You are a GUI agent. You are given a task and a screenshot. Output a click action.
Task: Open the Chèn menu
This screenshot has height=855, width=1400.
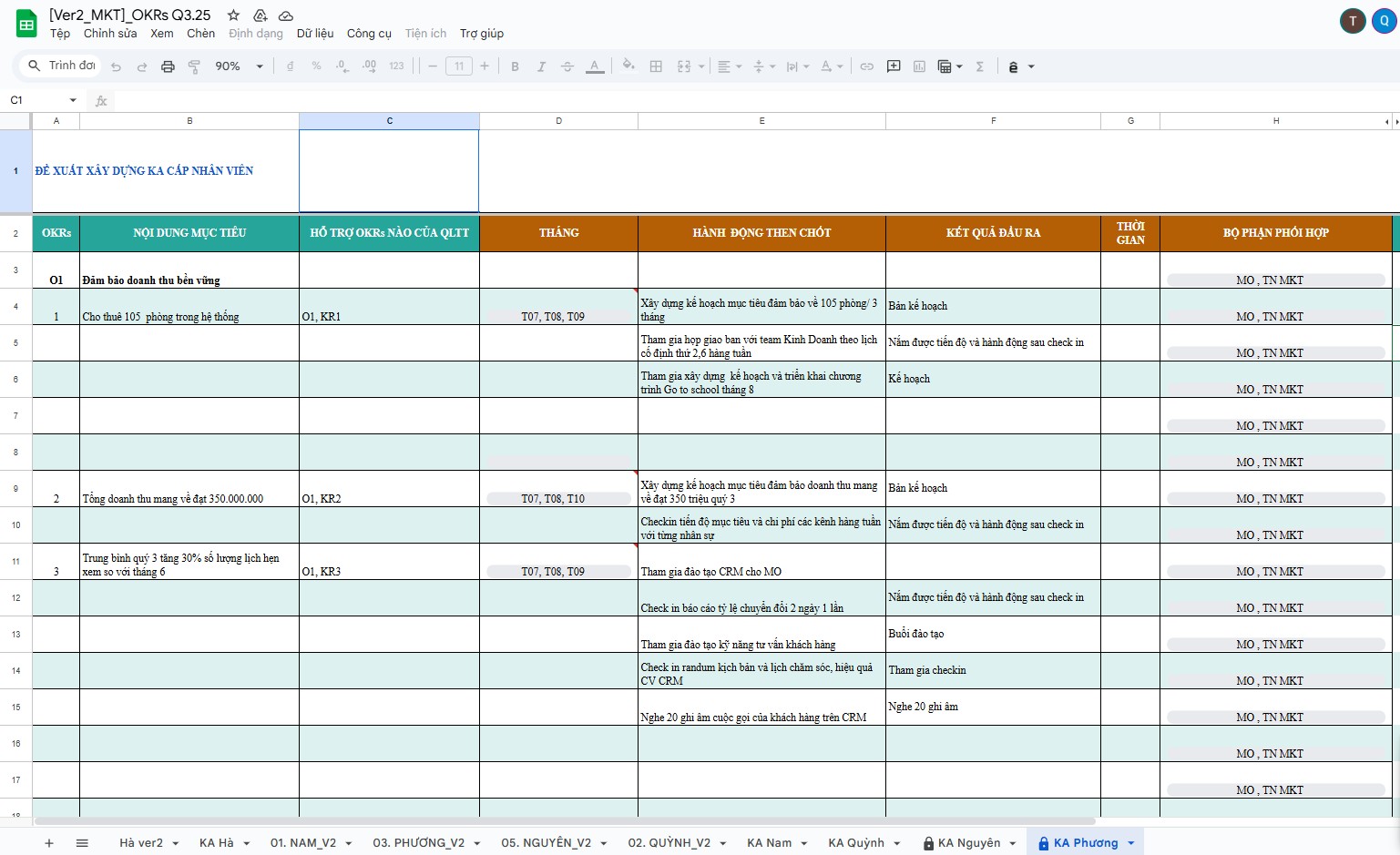(x=200, y=34)
